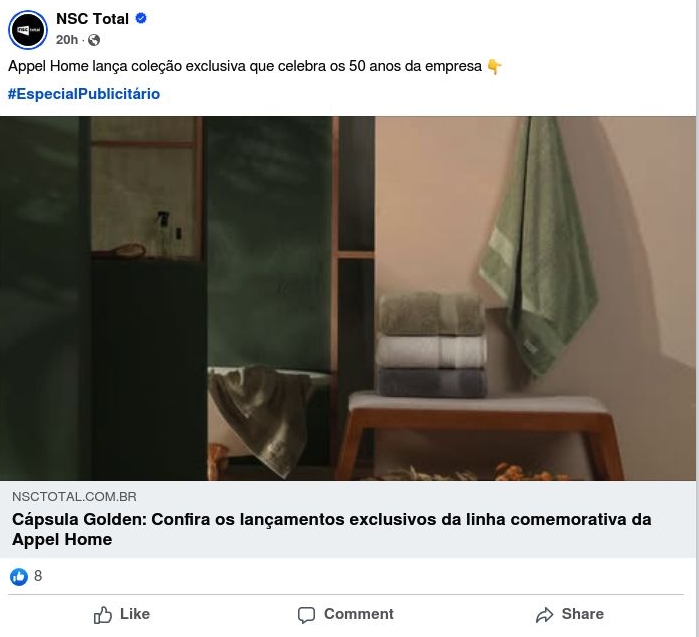View who reacted via the 8 count
The height and width of the screenshot is (637, 699).
[x=38, y=576]
